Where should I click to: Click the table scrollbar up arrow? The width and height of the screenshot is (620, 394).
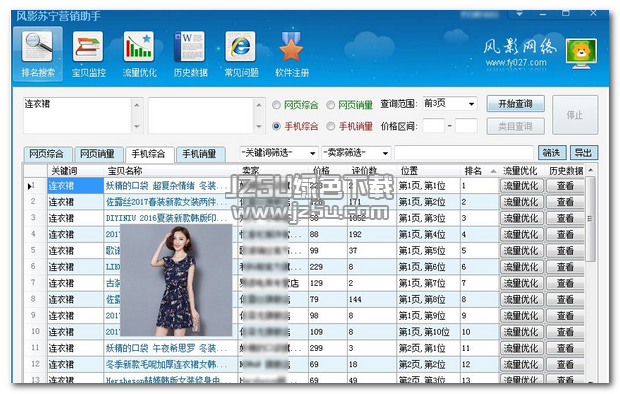coord(590,170)
